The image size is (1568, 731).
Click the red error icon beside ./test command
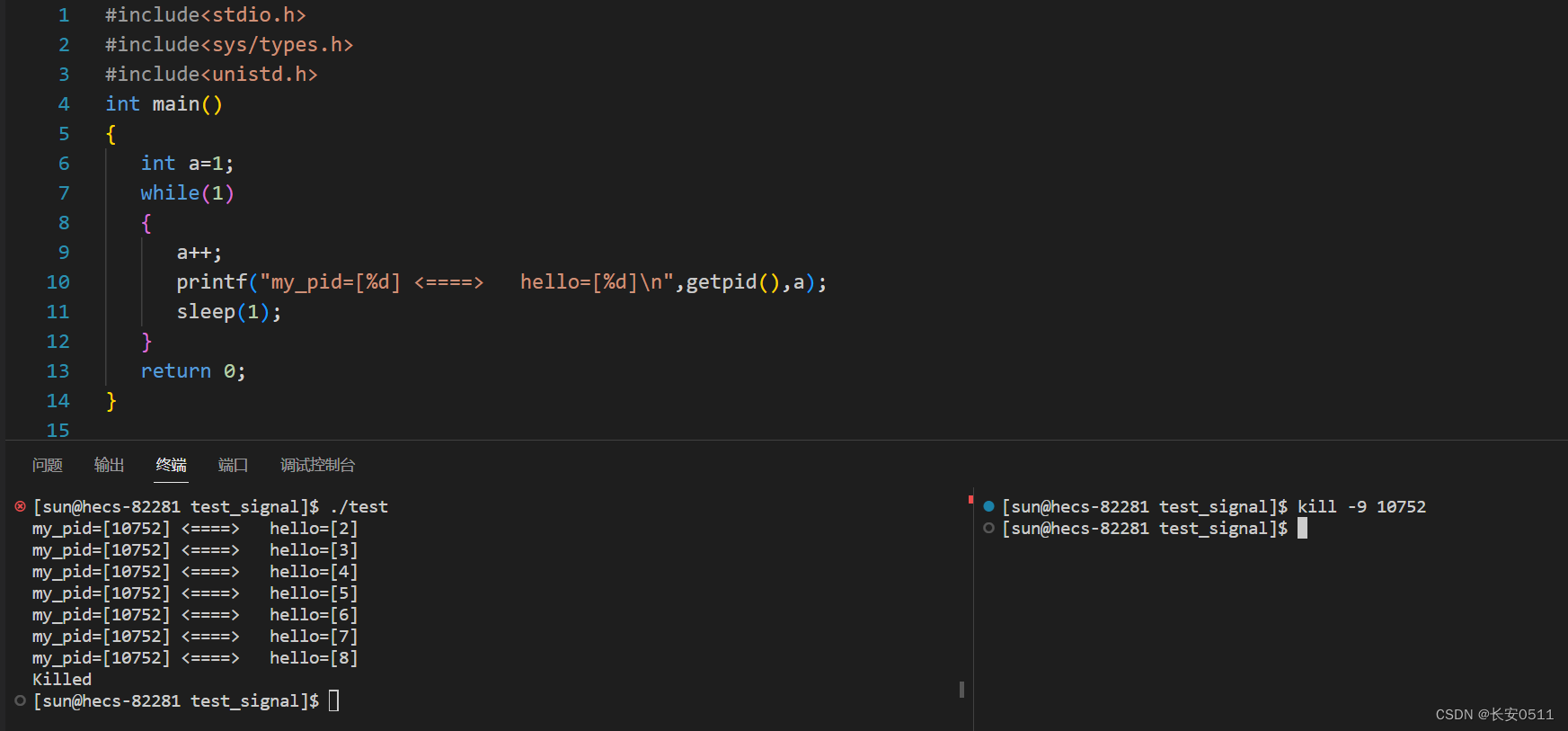[20, 507]
